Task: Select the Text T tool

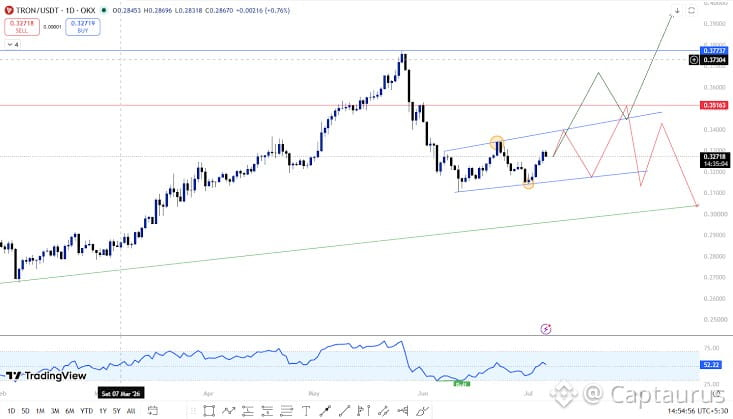Action: click(x=306, y=411)
